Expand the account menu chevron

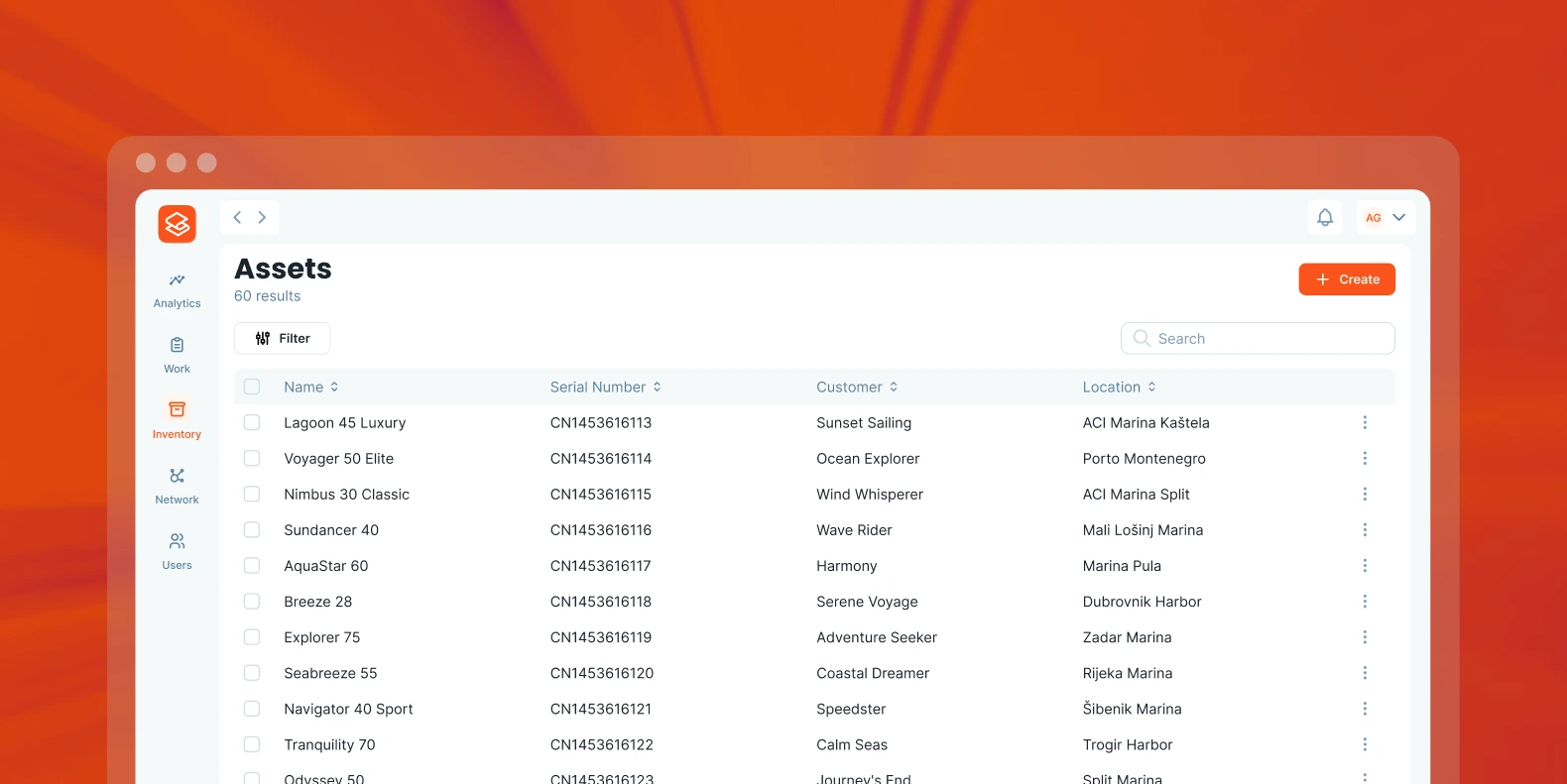tap(1399, 217)
